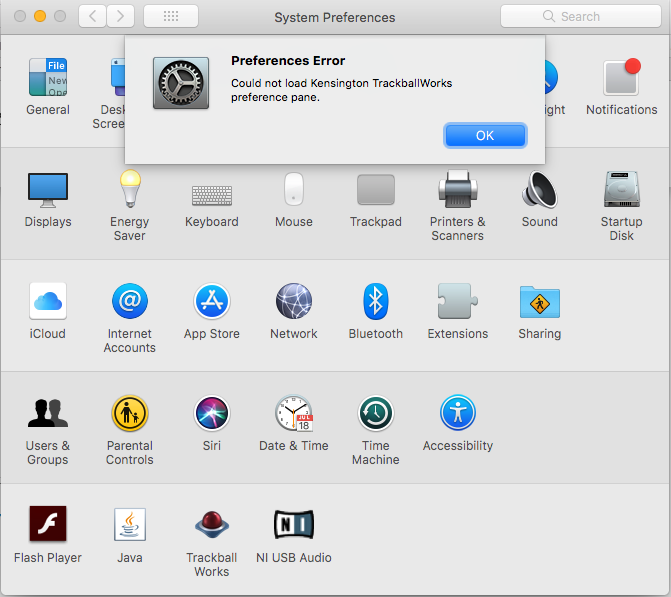Go back with the left arrow button
The height and width of the screenshot is (597, 671).
92,16
